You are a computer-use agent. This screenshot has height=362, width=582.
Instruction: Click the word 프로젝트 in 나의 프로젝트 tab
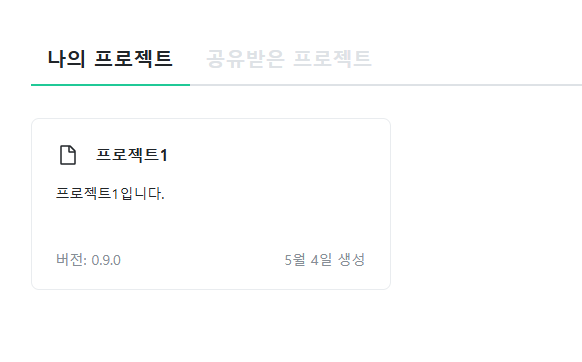(134, 59)
